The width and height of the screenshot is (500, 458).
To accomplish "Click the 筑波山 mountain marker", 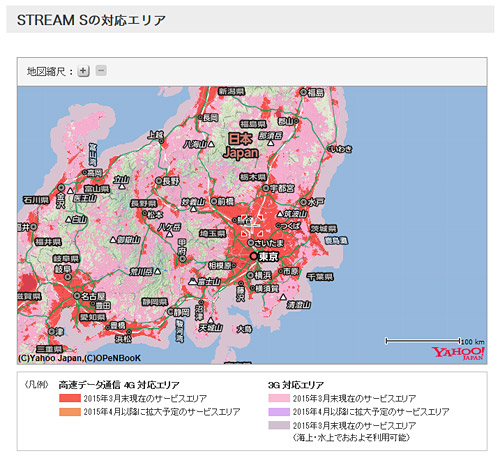I will click(x=280, y=214).
